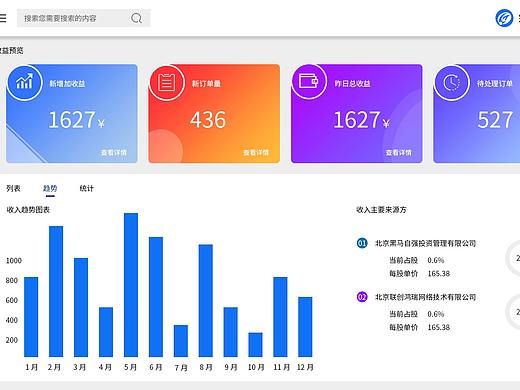The height and width of the screenshot is (390, 520).
Task: Click the clock icon on 待处理订单 card
Action: [x=452, y=82]
